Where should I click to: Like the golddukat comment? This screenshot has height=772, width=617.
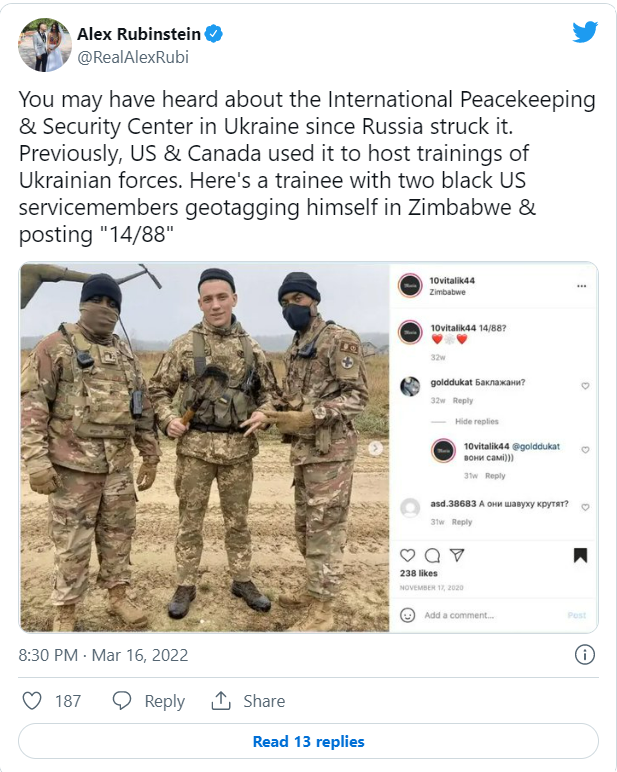point(585,386)
